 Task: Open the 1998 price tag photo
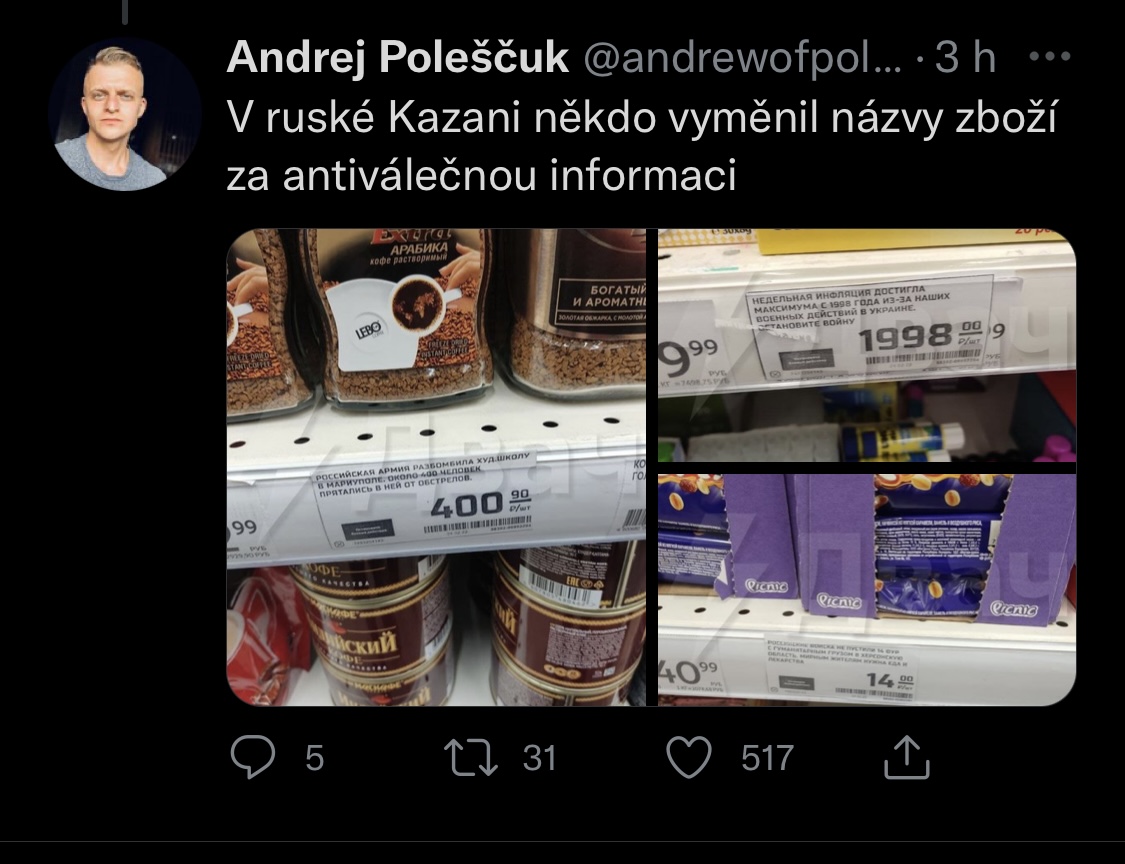(x=867, y=345)
